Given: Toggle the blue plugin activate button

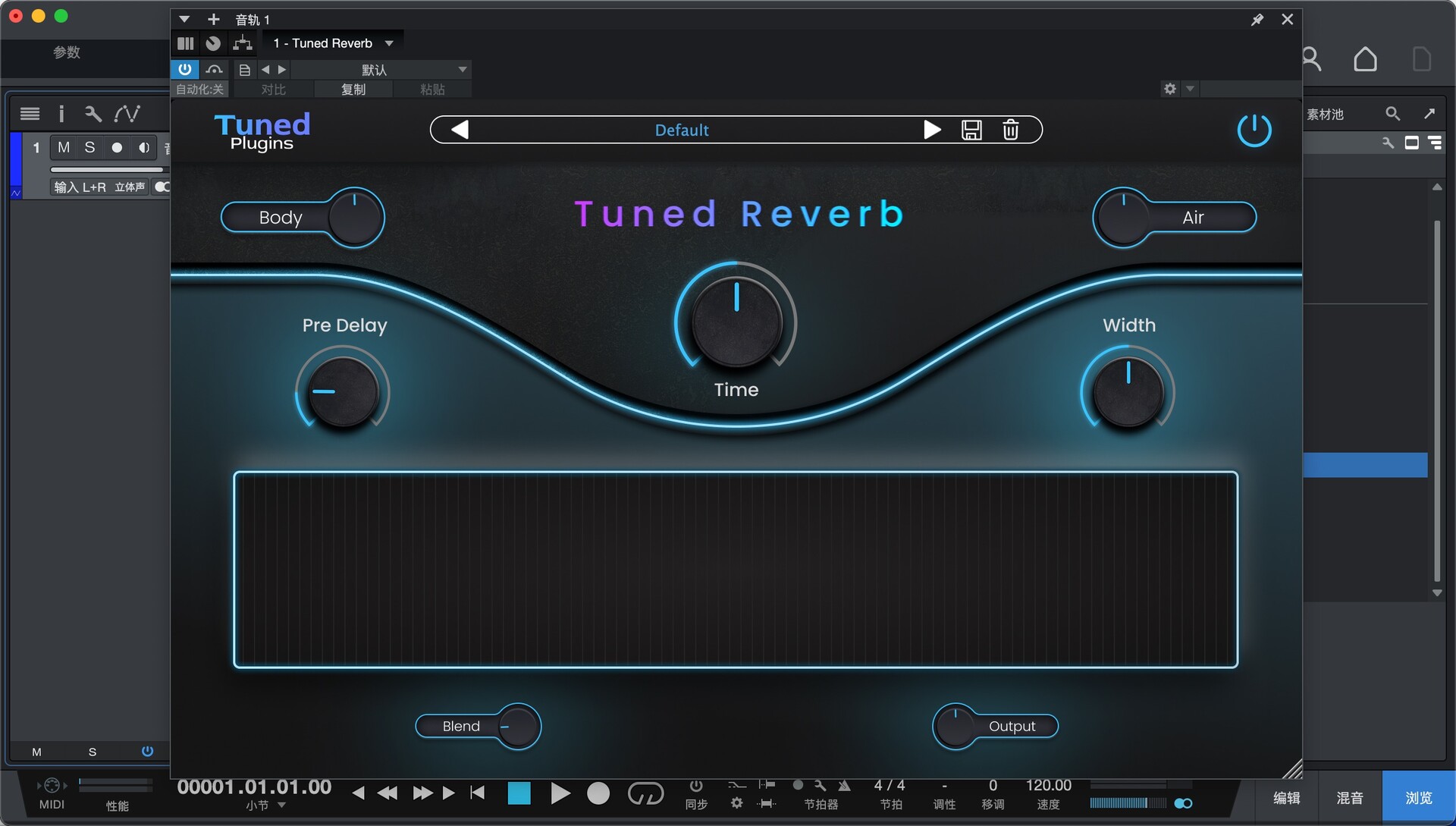Looking at the screenshot, I should pos(185,69).
